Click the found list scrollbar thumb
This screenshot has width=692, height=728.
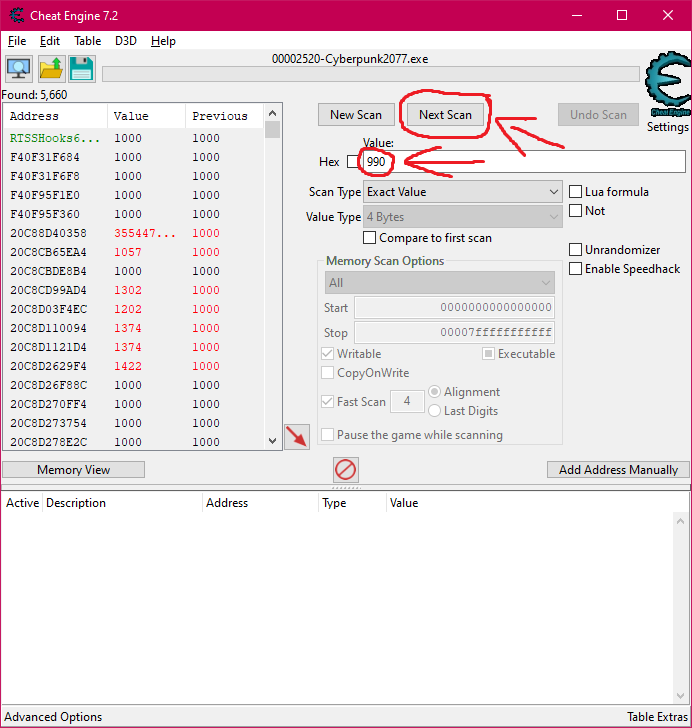tap(273, 130)
